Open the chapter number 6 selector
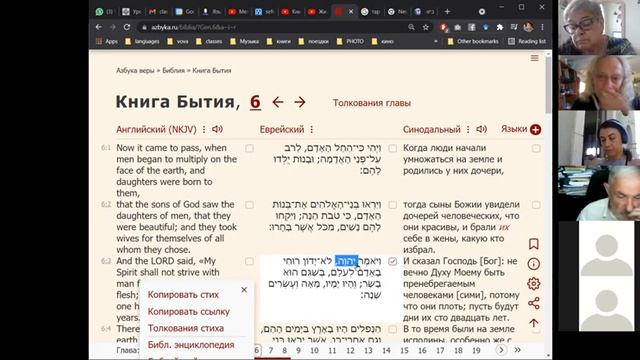The height and width of the screenshot is (360, 640). [x=255, y=102]
